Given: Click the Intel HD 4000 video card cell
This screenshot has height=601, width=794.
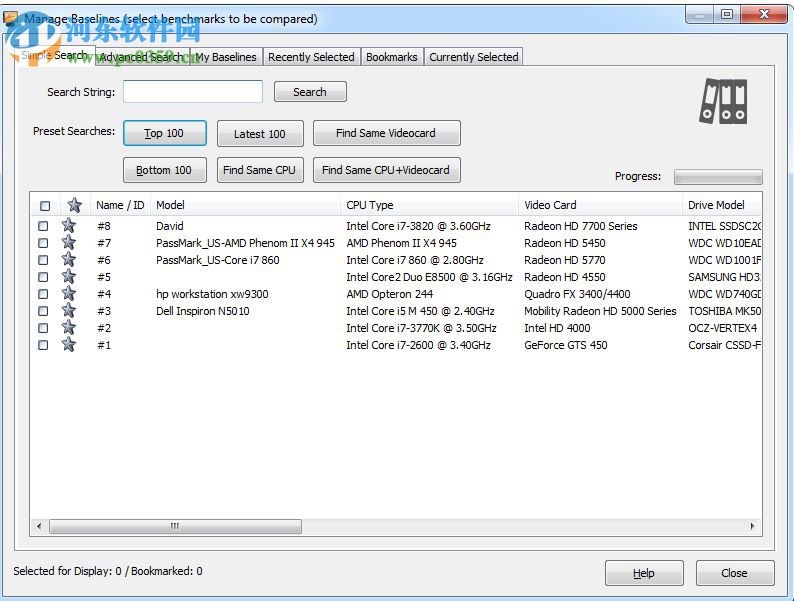Looking at the screenshot, I should 557,328.
